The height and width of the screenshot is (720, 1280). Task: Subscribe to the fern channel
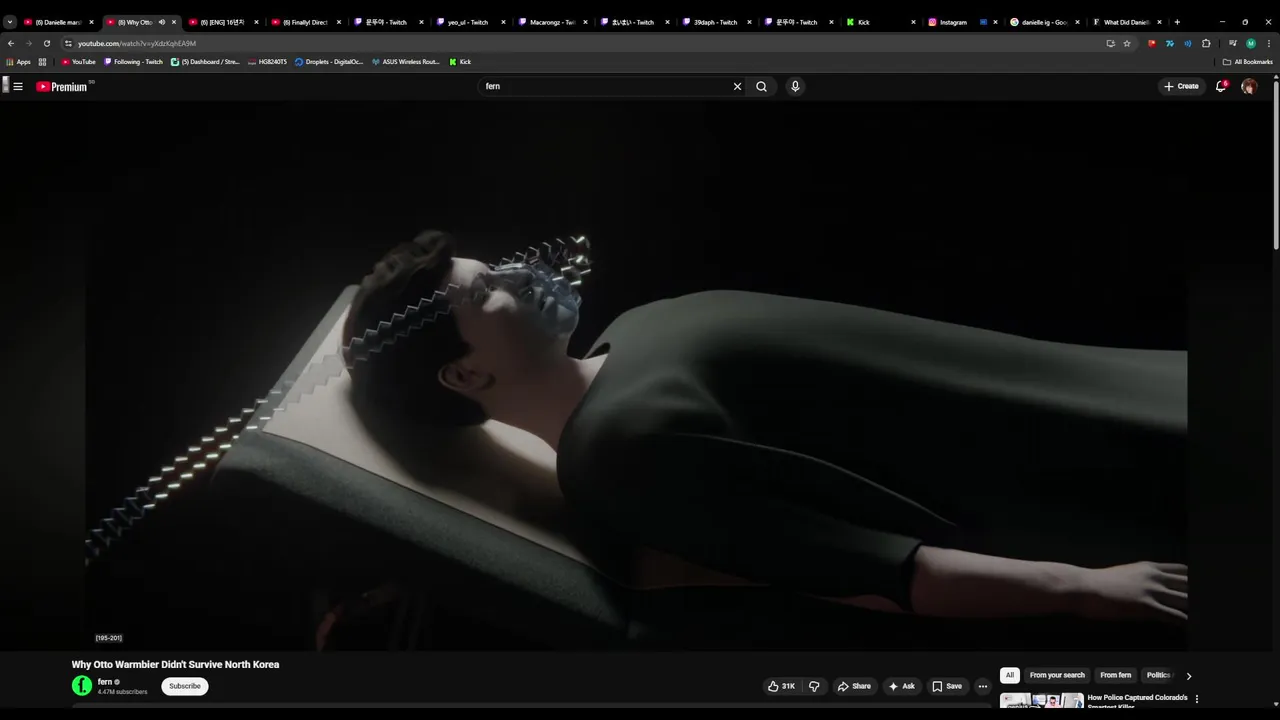[x=185, y=686]
